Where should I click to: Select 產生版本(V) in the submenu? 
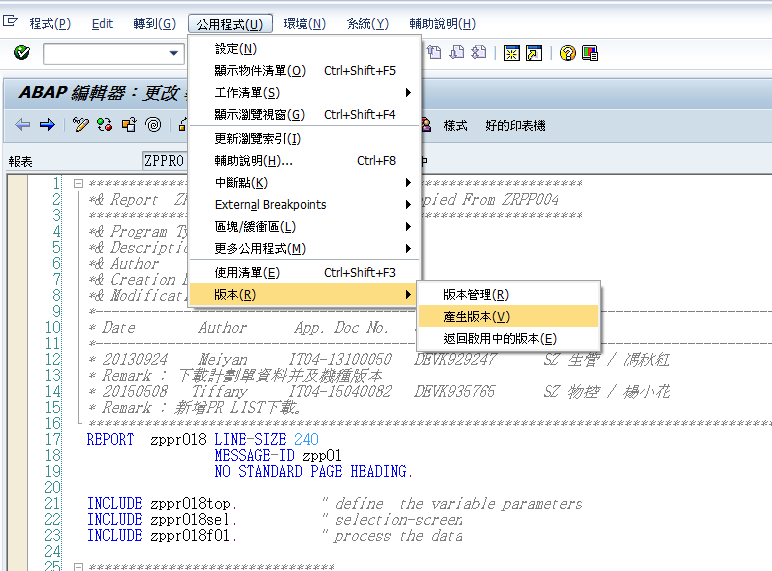[508, 317]
